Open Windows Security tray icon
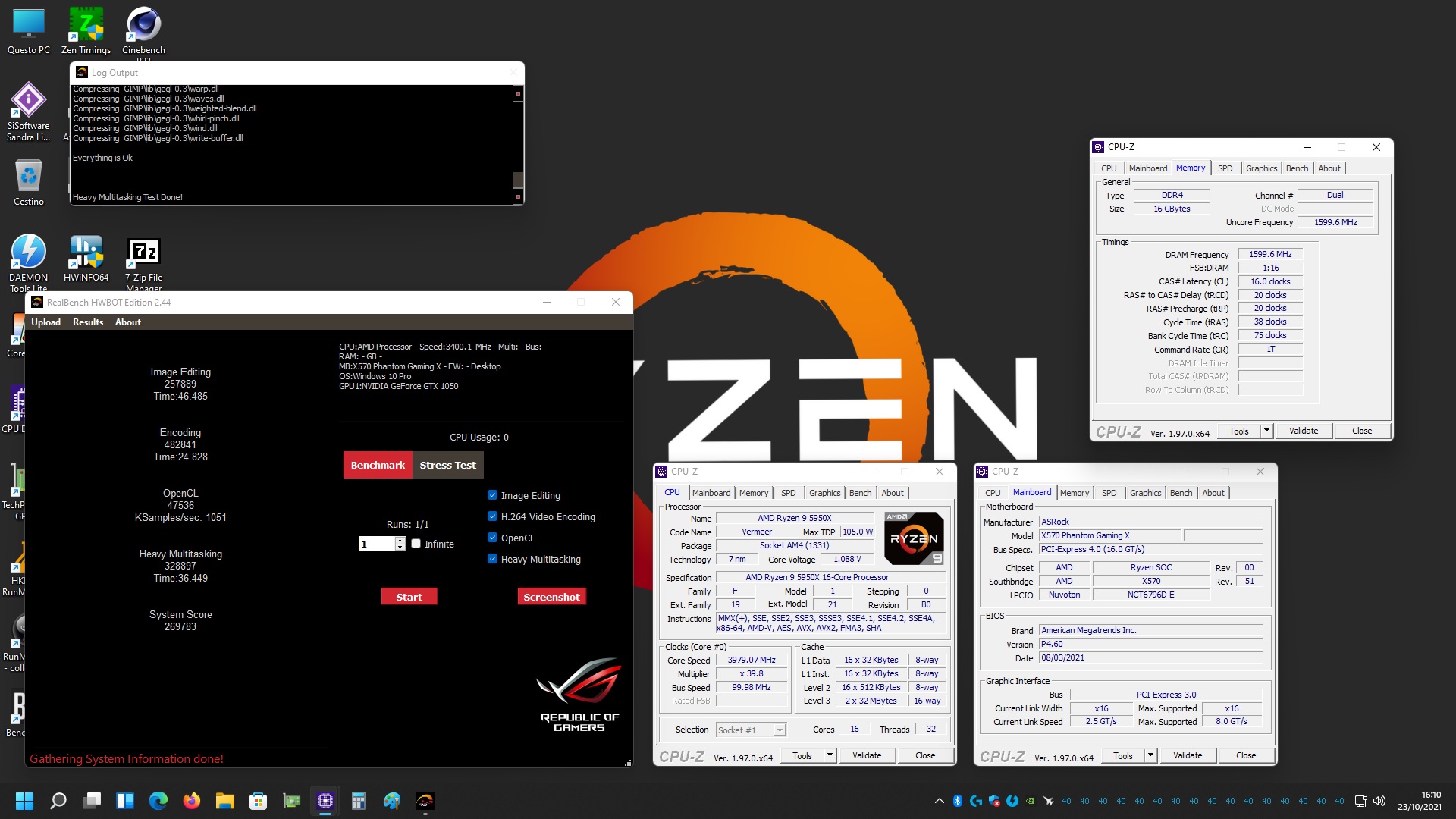This screenshot has width=1456, height=819. [994, 801]
